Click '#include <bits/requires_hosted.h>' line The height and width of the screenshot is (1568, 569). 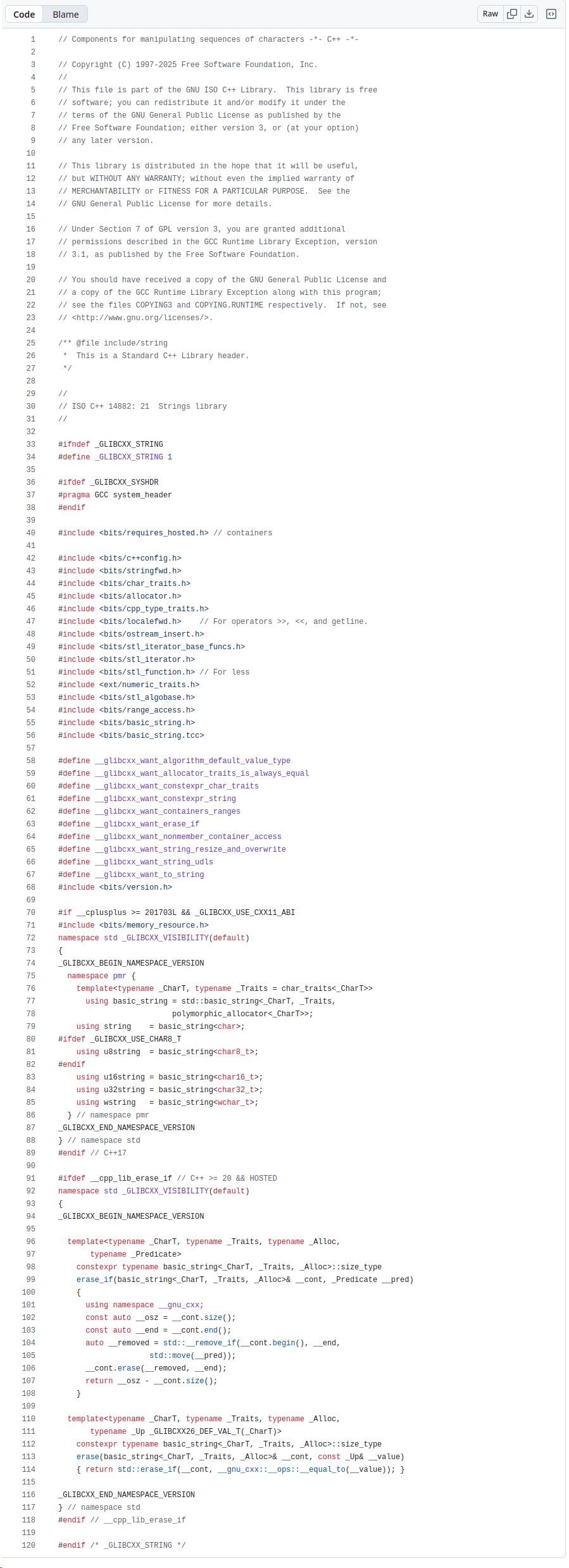[x=165, y=533]
